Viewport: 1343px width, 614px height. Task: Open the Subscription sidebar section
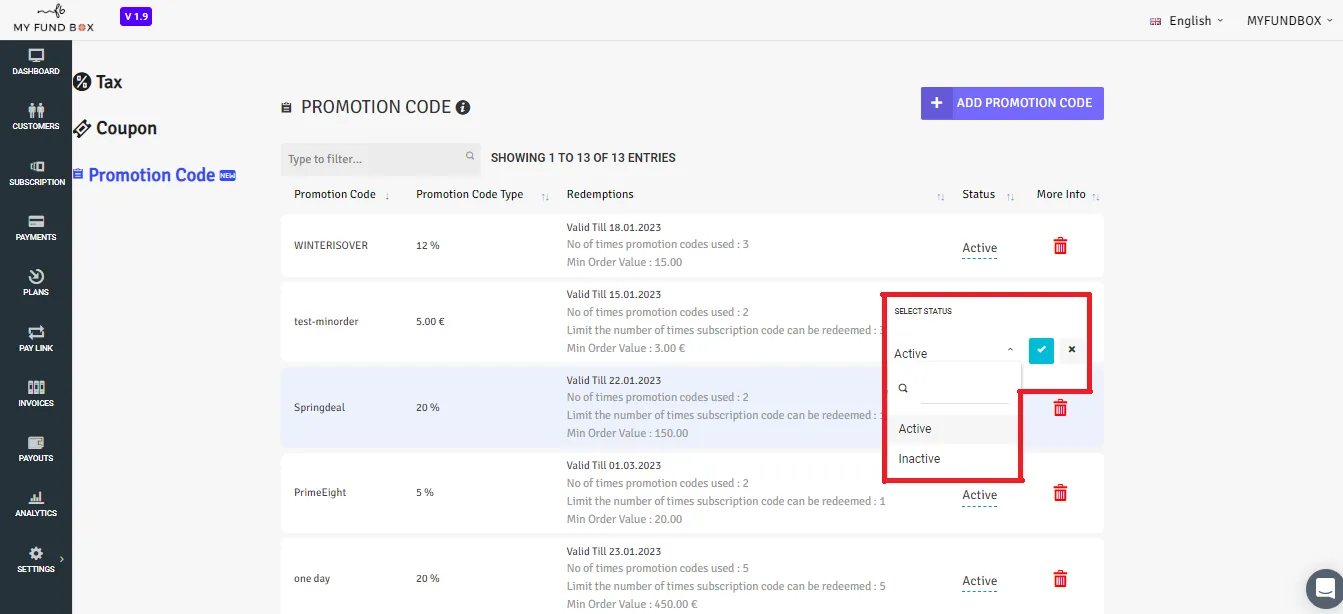36,173
